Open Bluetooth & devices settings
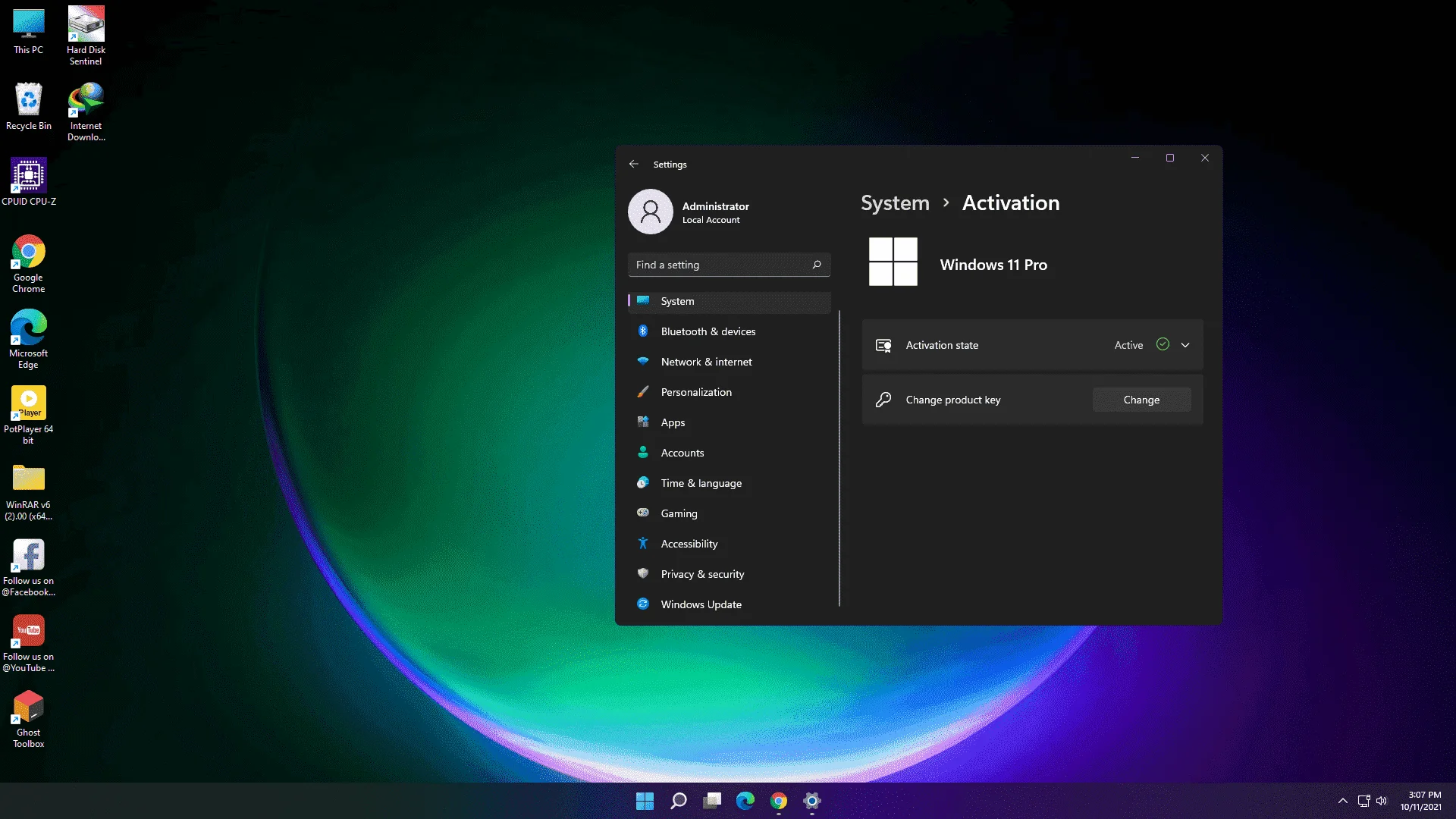Image resolution: width=1456 pixels, height=819 pixels. tap(730, 331)
